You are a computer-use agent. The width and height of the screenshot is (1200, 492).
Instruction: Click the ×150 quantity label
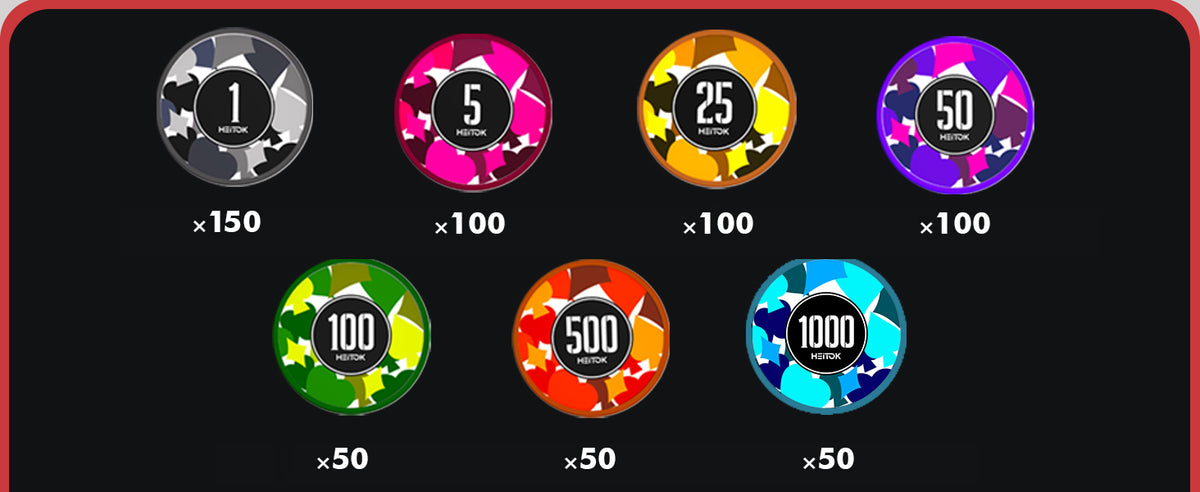click(227, 222)
